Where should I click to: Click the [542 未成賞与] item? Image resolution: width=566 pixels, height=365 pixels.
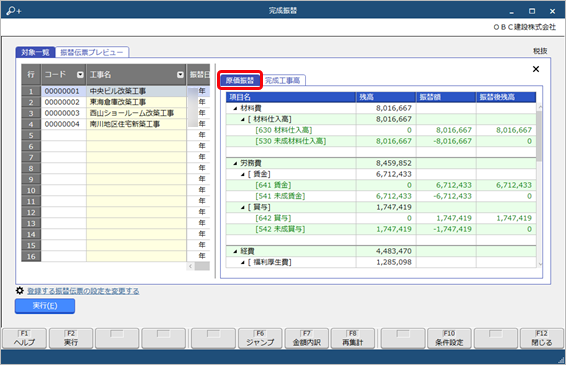280,229
